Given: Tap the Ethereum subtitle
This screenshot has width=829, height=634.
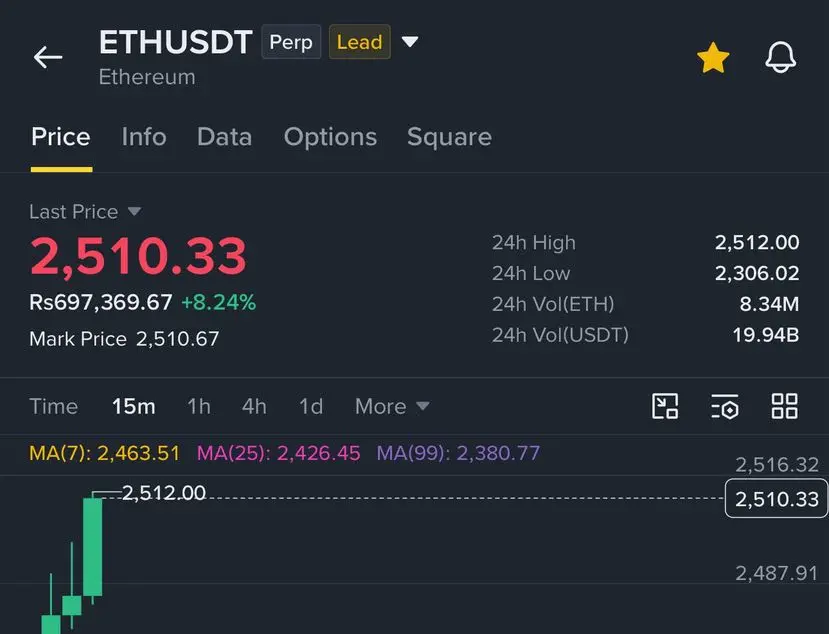Looking at the screenshot, I should click(x=147, y=77).
